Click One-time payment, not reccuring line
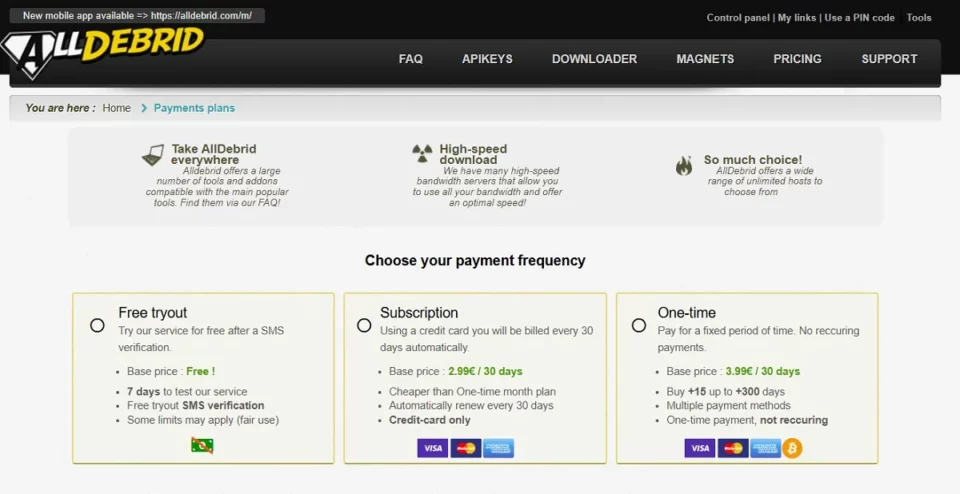Screen dimensions: 960x494 pyautogui.click(x=748, y=420)
